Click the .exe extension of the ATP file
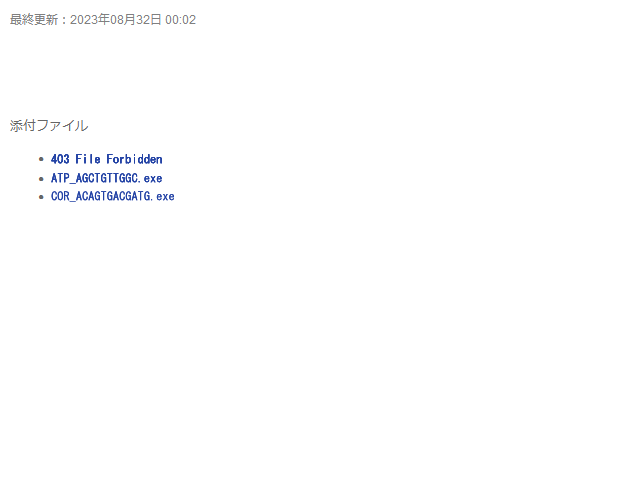The height and width of the screenshot is (480, 640). (x=151, y=178)
